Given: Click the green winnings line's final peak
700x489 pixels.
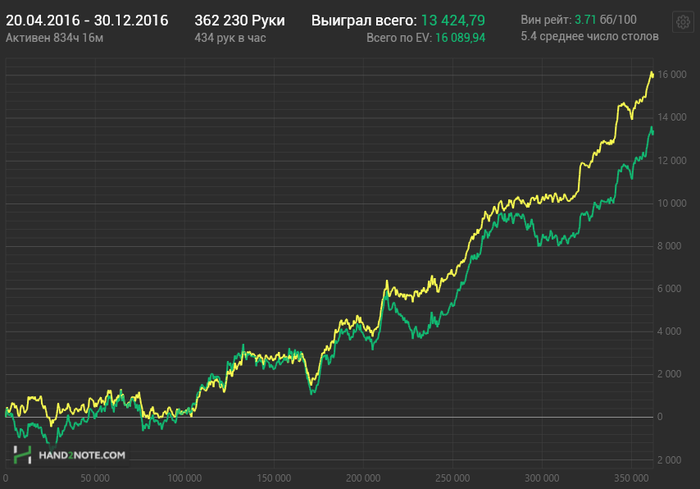Looking at the screenshot, I should click(651, 128).
